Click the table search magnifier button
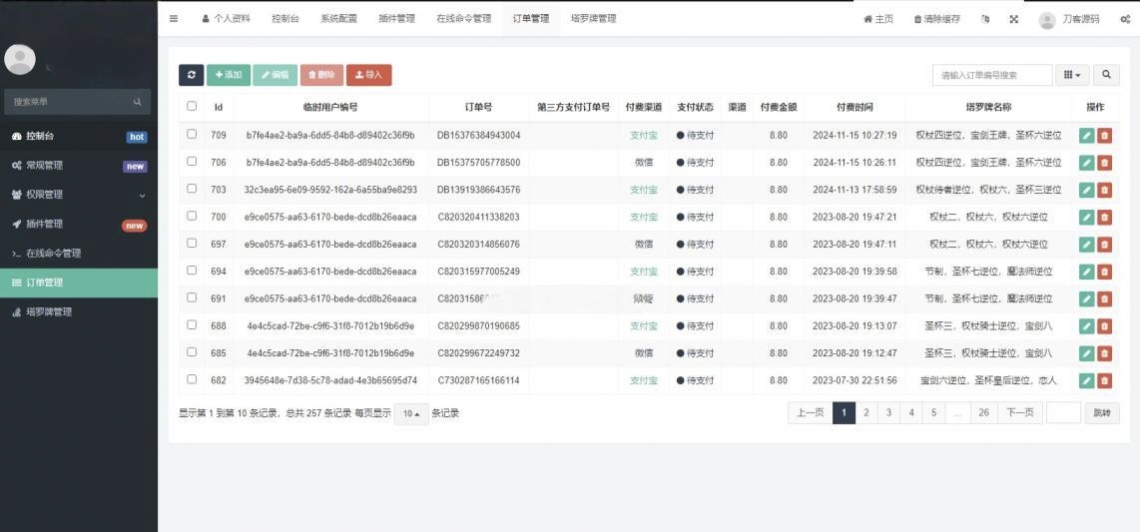This screenshot has width=1140, height=532. [x=1106, y=75]
